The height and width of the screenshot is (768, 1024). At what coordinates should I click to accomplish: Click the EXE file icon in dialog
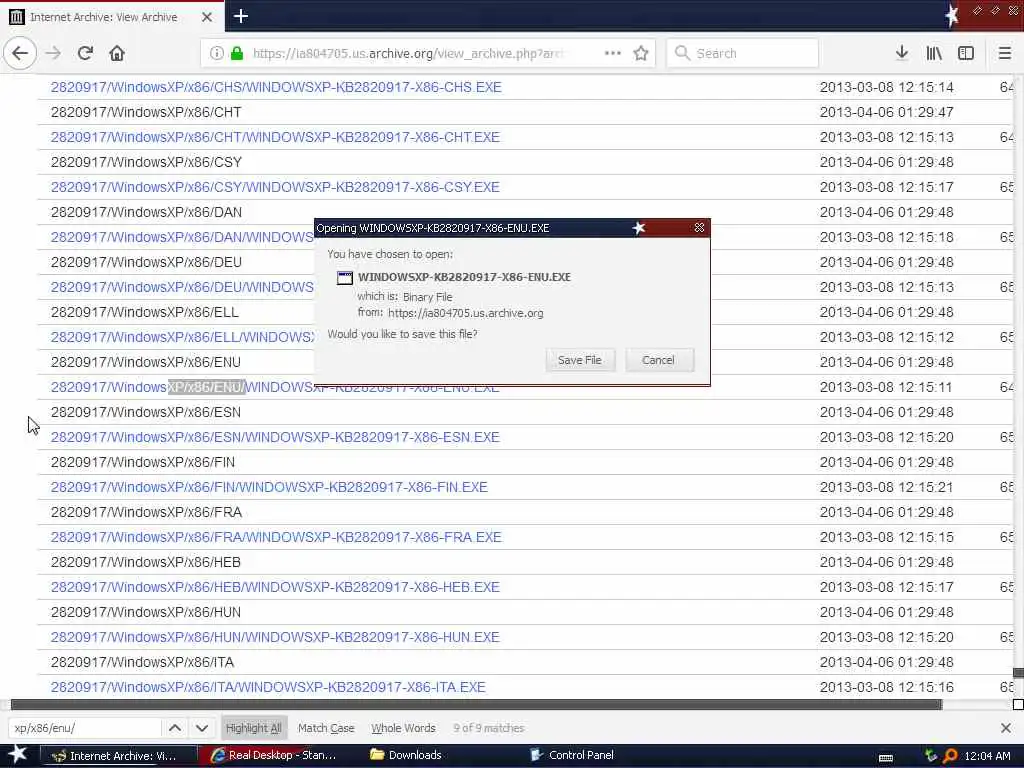pos(345,278)
